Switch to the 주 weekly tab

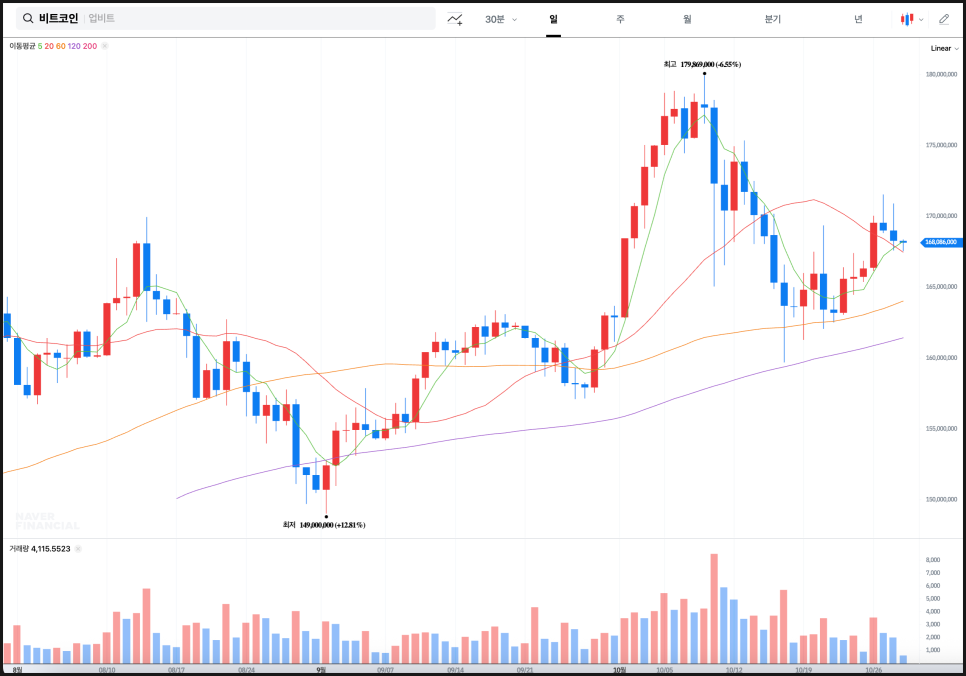pos(620,19)
